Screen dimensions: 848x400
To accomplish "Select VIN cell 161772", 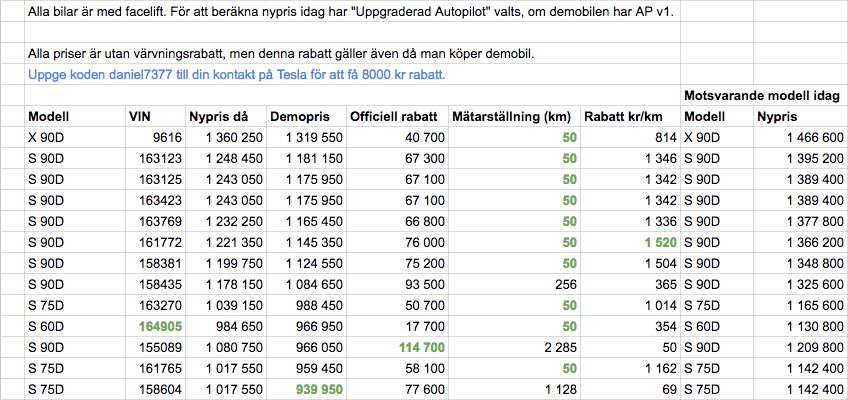I will coord(155,243).
